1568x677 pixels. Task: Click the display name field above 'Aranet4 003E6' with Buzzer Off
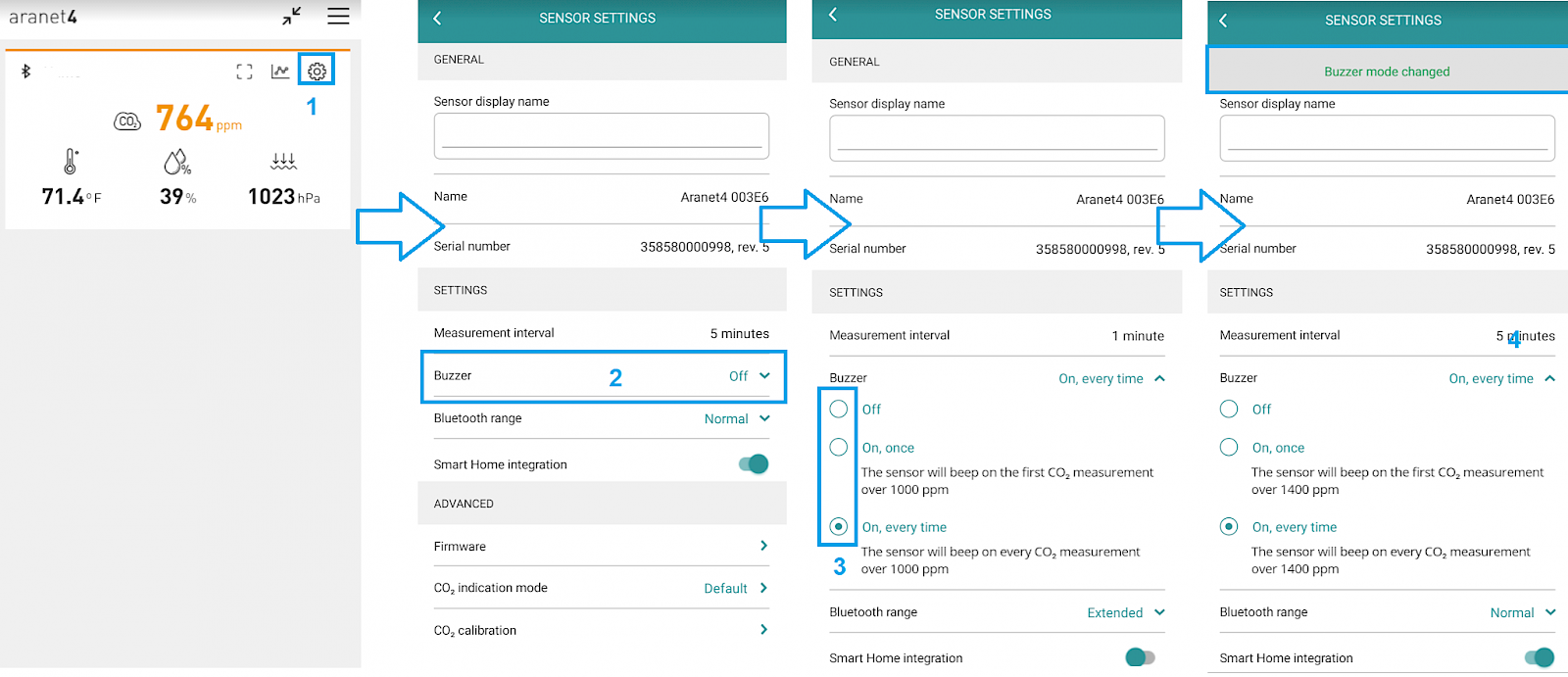coord(601,135)
